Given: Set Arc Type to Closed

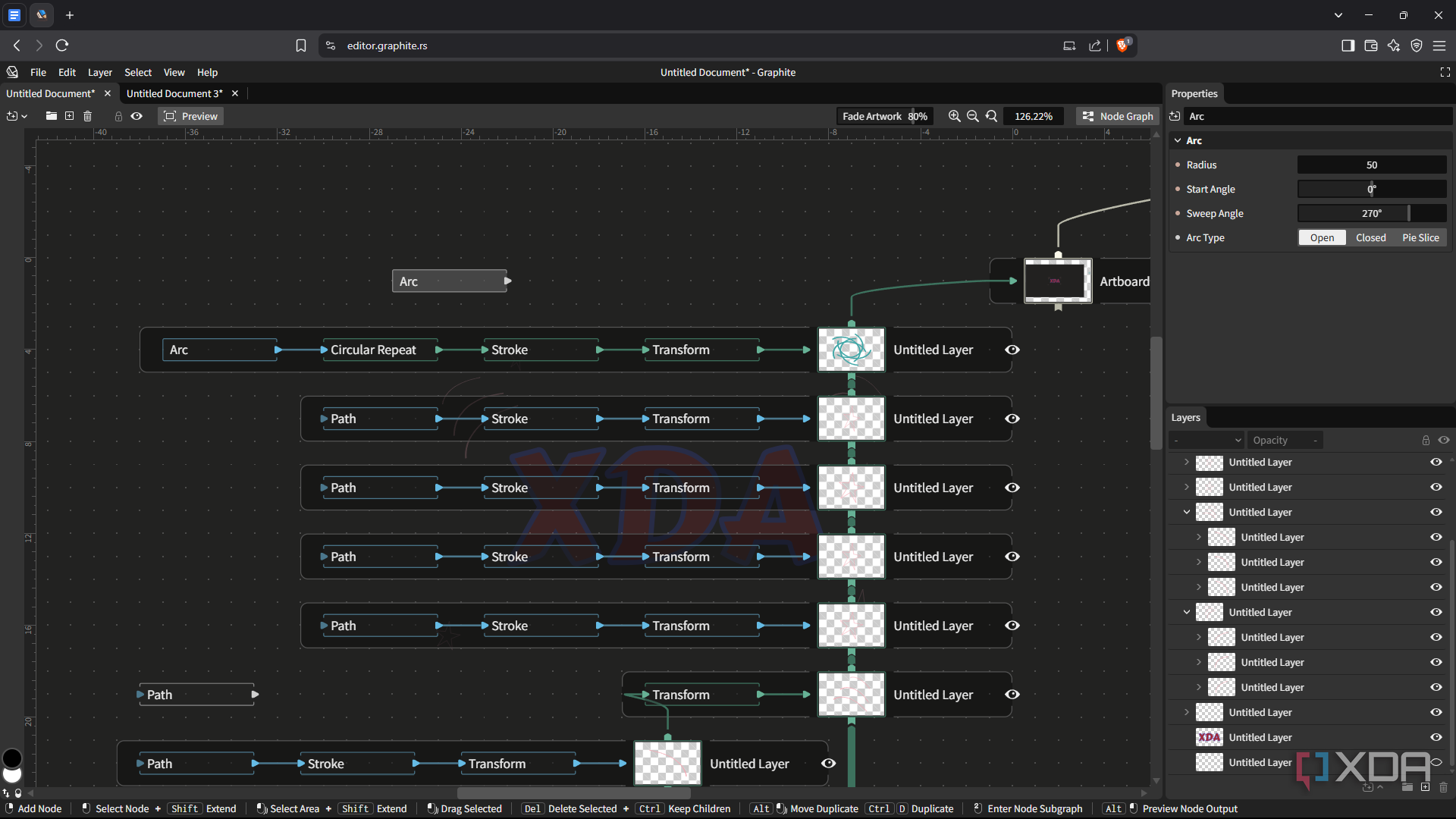Looking at the screenshot, I should (1370, 237).
